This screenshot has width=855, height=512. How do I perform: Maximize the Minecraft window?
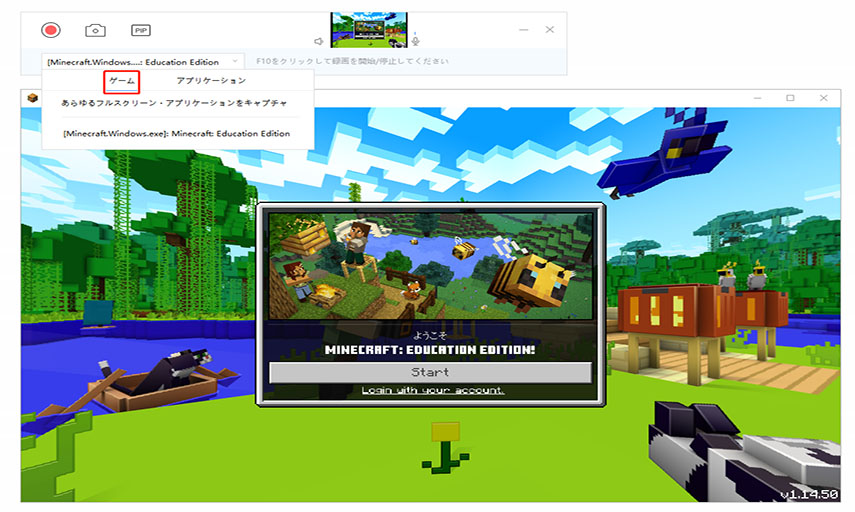(x=790, y=98)
